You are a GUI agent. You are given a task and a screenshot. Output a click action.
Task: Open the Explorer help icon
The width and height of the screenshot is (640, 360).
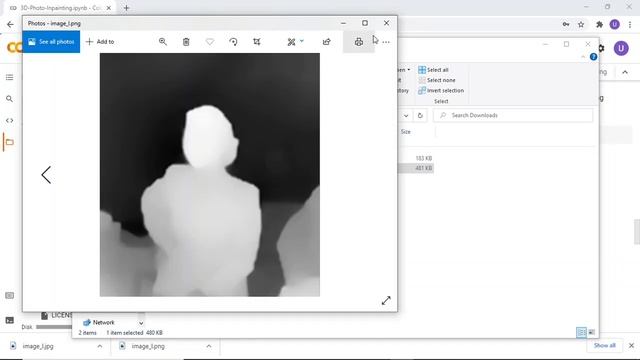pyautogui.click(x=593, y=57)
